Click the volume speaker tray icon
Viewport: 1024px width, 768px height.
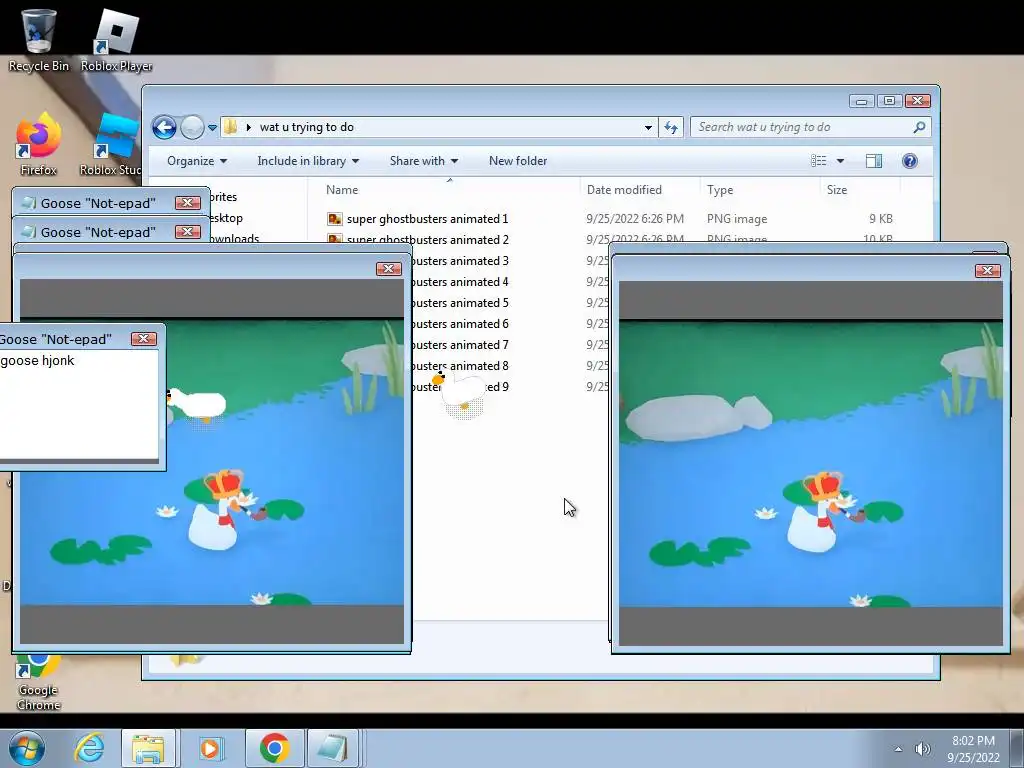coord(922,749)
